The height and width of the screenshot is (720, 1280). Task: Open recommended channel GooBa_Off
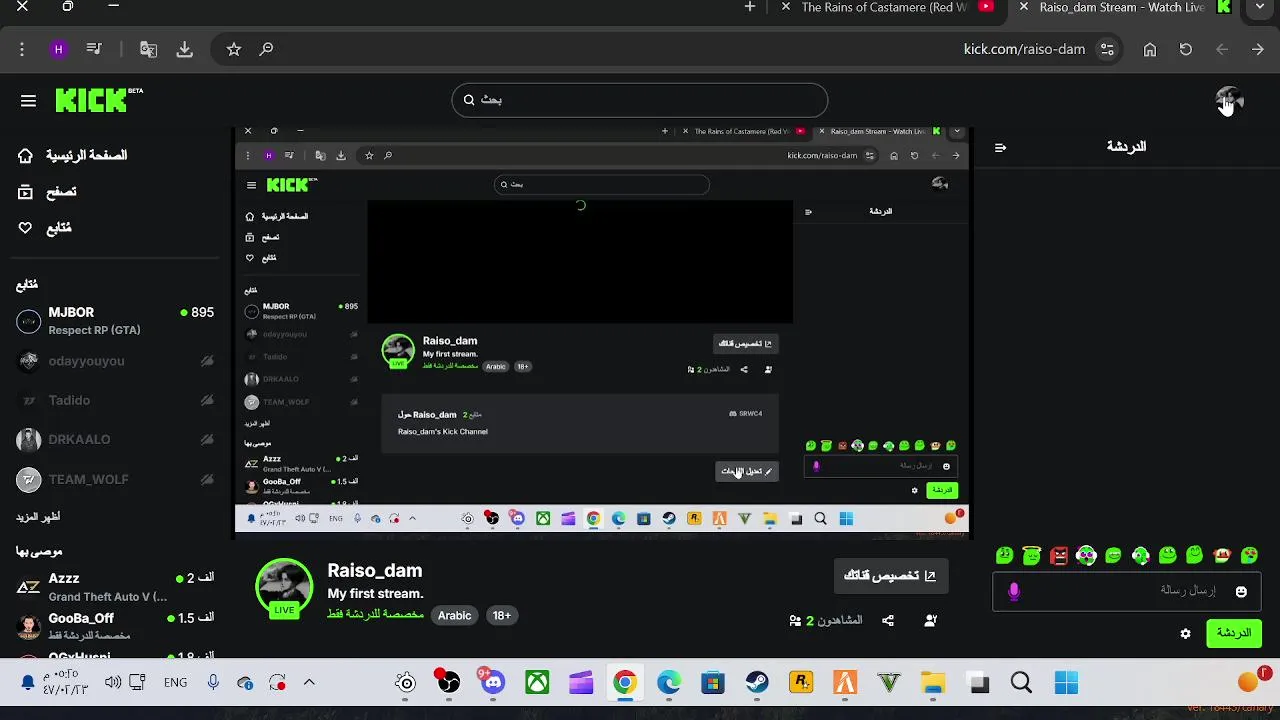point(116,626)
